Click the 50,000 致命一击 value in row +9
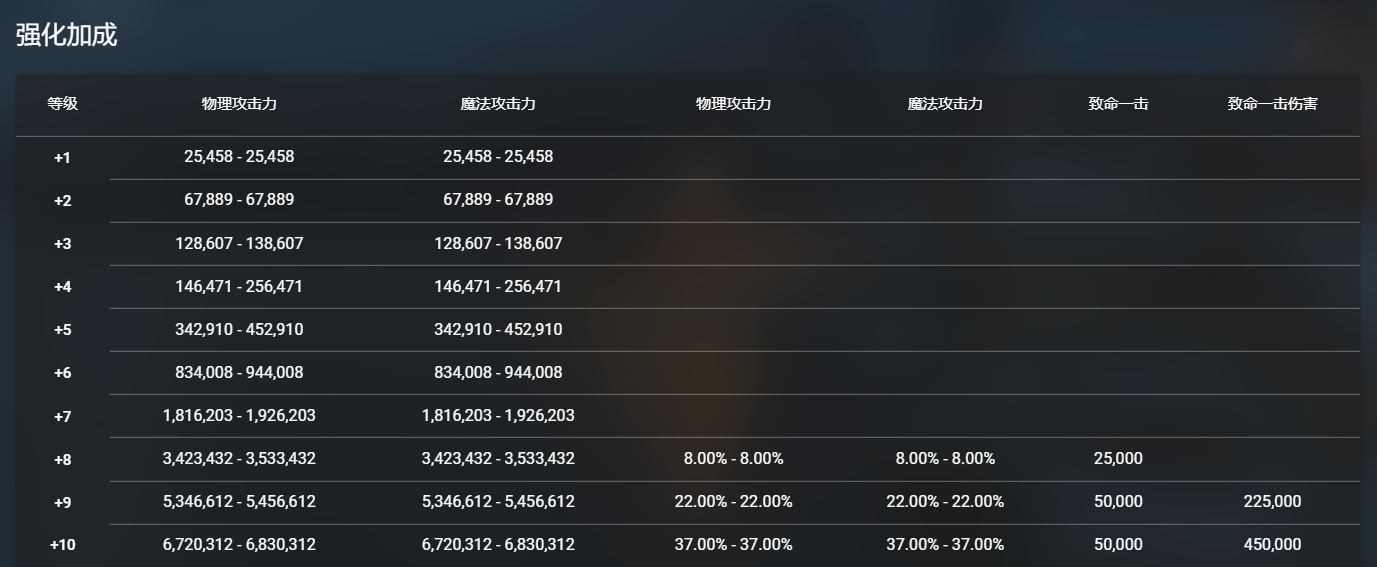The image size is (1377, 567). (1118, 502)
